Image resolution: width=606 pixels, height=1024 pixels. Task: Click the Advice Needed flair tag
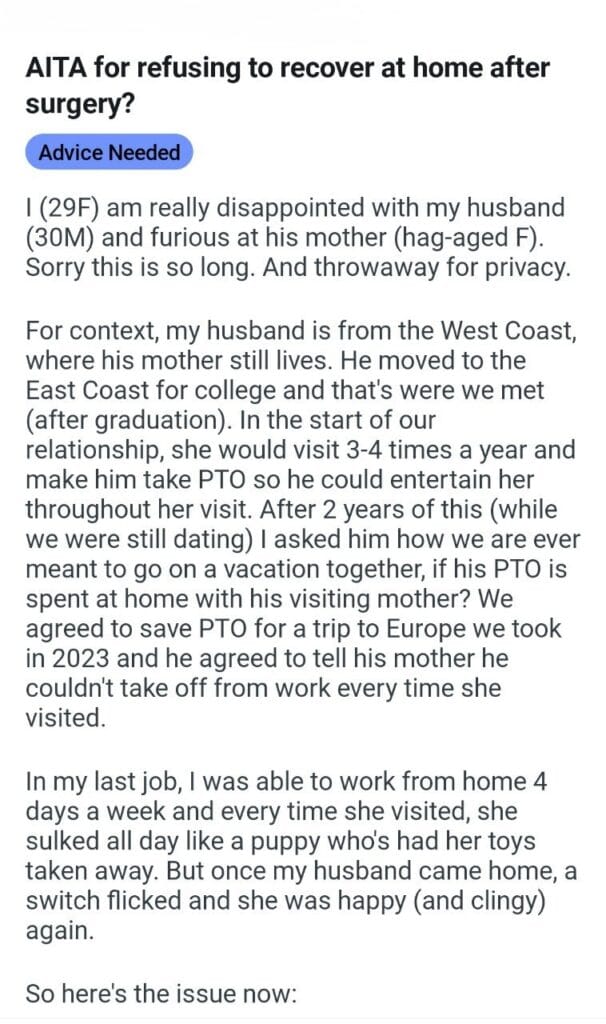pos(109,153)
